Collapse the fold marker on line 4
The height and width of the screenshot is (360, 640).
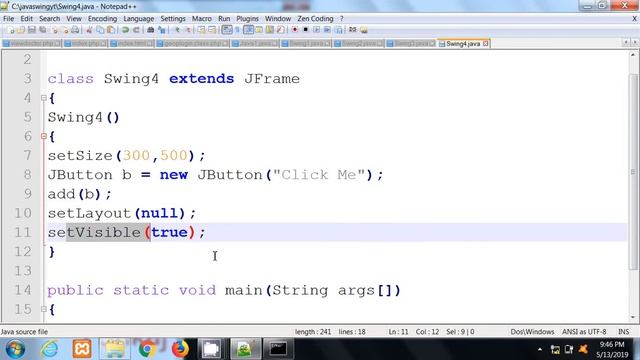pyautogui.click(x=44, y=98)
